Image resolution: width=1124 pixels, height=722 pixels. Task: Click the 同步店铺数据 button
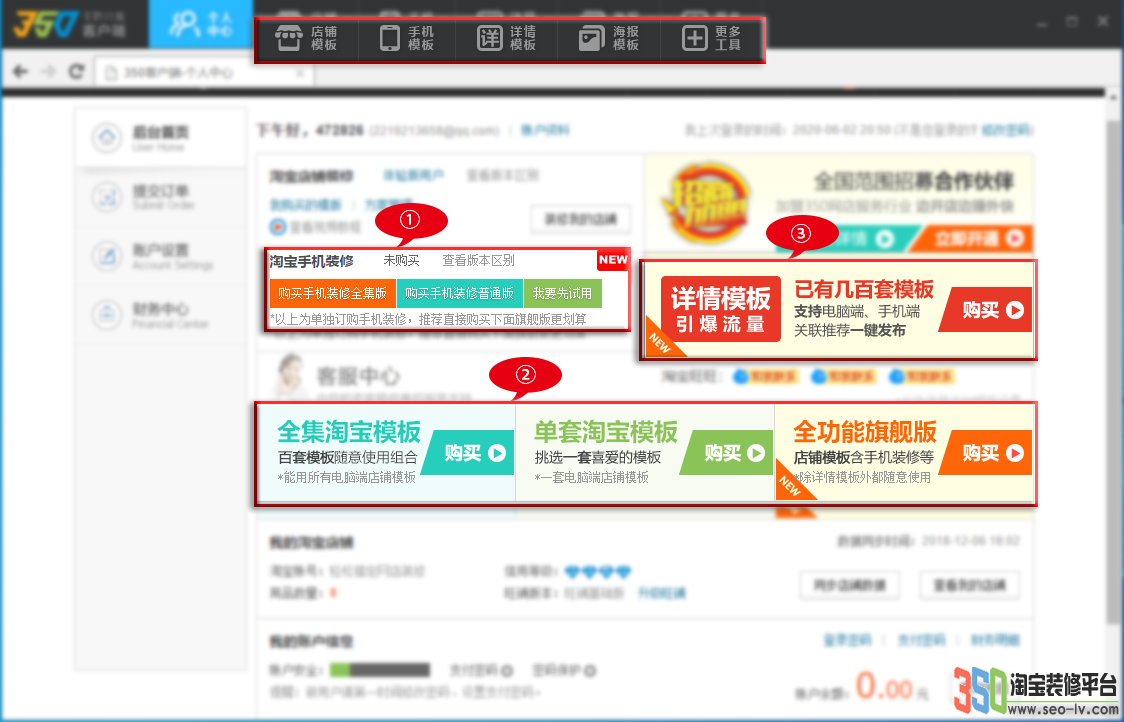pos(849,586)
